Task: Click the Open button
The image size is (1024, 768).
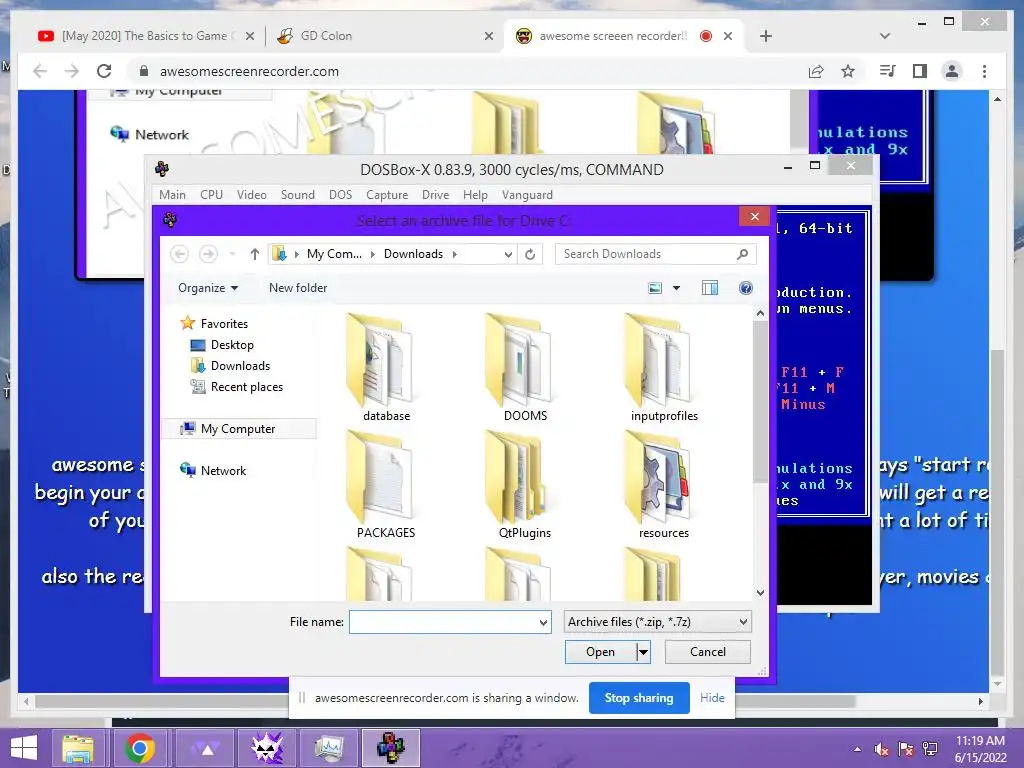Action: click(600, 652)
